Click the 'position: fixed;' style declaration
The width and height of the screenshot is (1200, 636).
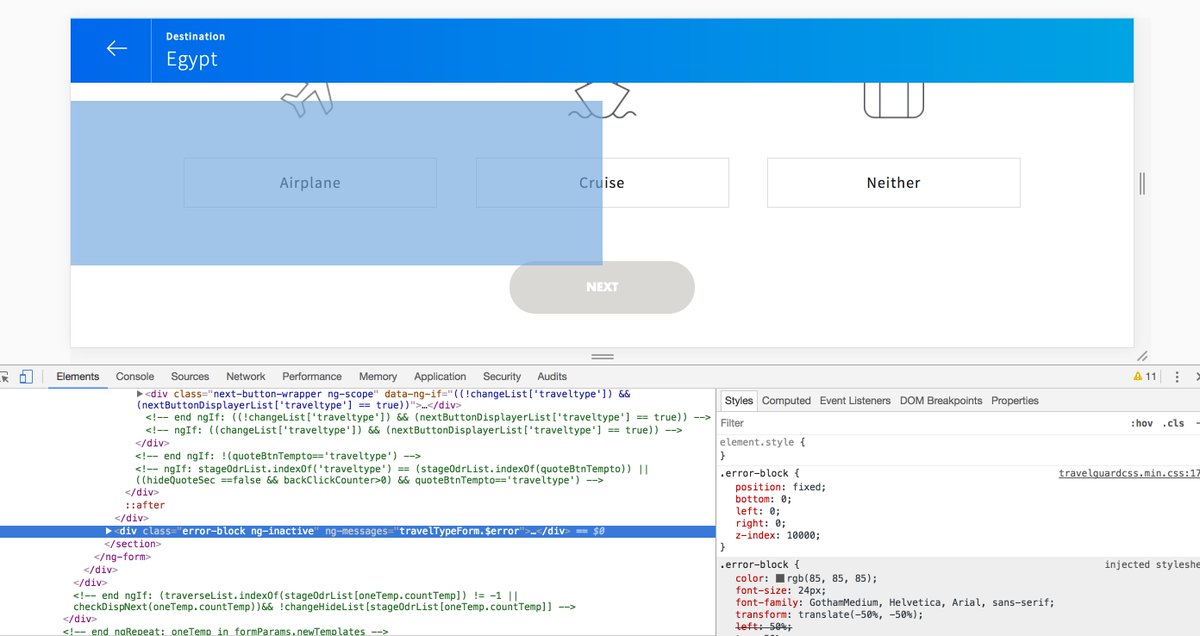pyautogui.click(x=781, y=486)
